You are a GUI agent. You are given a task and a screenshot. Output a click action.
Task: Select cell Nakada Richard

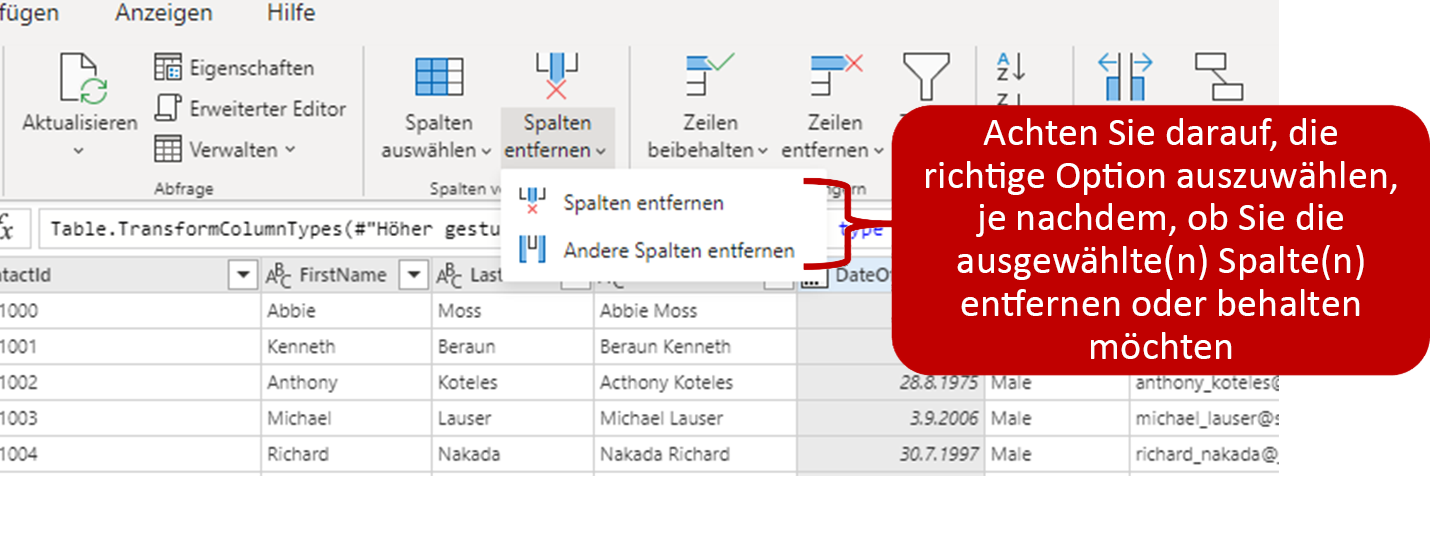[695, 454]
